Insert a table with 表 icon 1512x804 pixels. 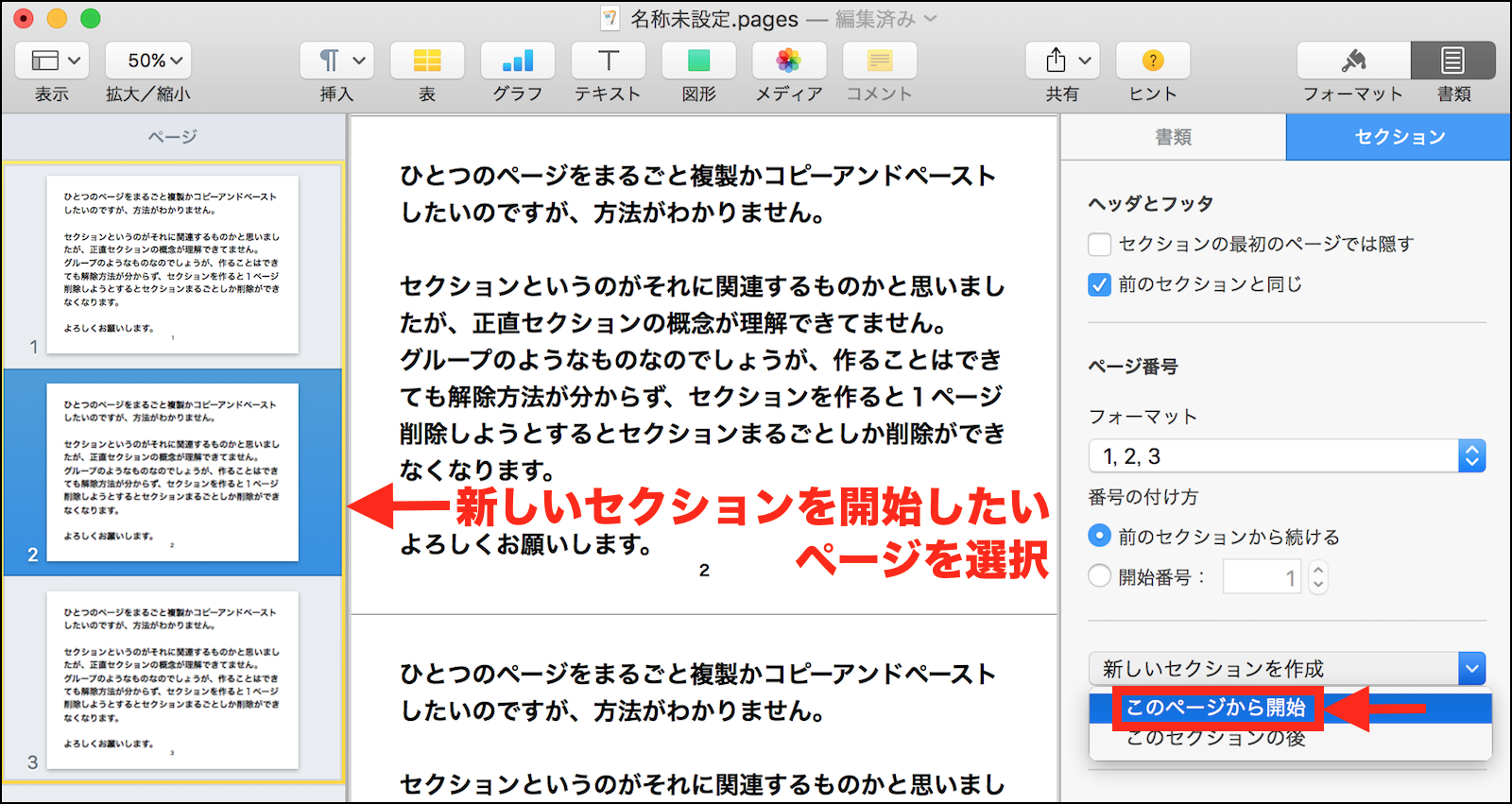pos(427,60)
